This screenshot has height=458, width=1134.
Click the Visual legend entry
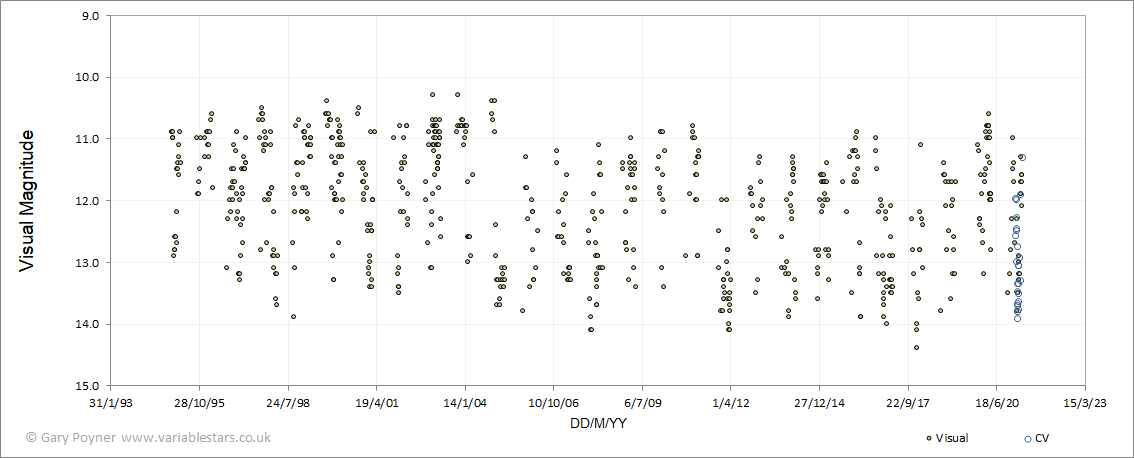947,438
